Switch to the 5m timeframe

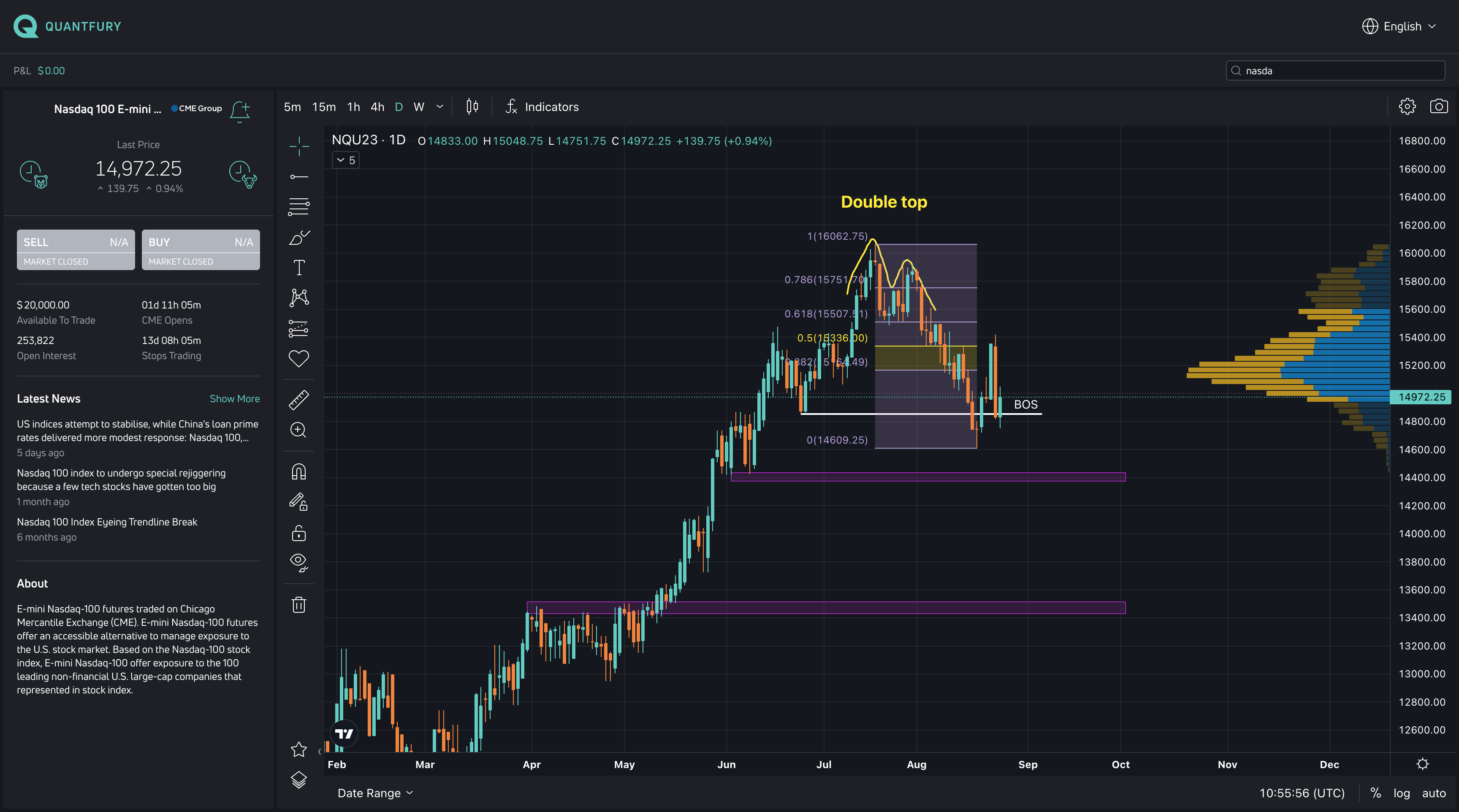click(292, 106)
